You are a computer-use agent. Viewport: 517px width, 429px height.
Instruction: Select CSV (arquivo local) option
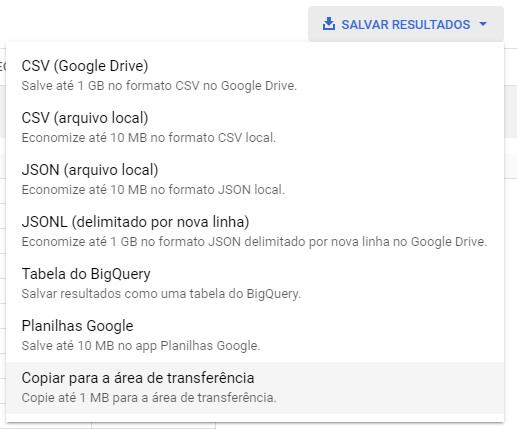[x=255, y=127]
